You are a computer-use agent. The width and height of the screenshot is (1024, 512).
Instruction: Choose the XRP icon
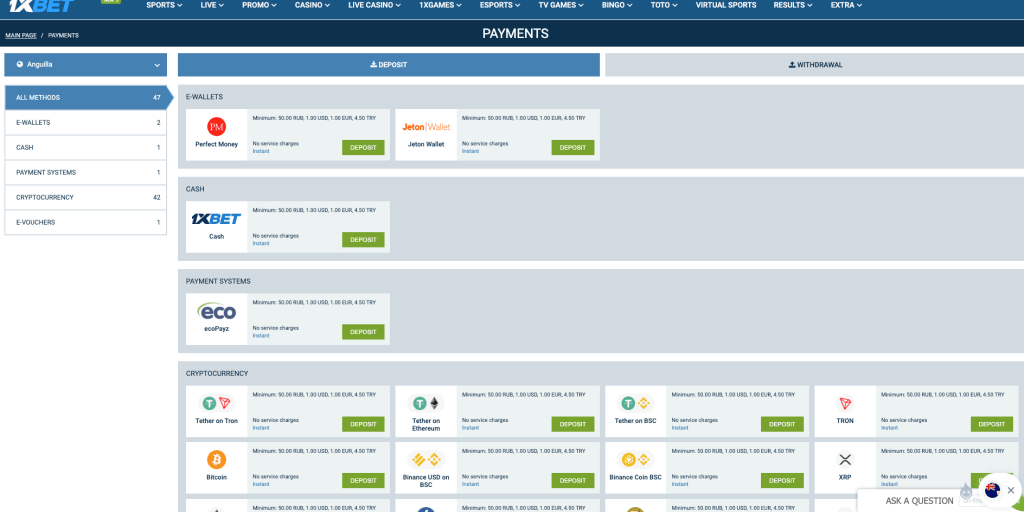click(x=845, y=460)
